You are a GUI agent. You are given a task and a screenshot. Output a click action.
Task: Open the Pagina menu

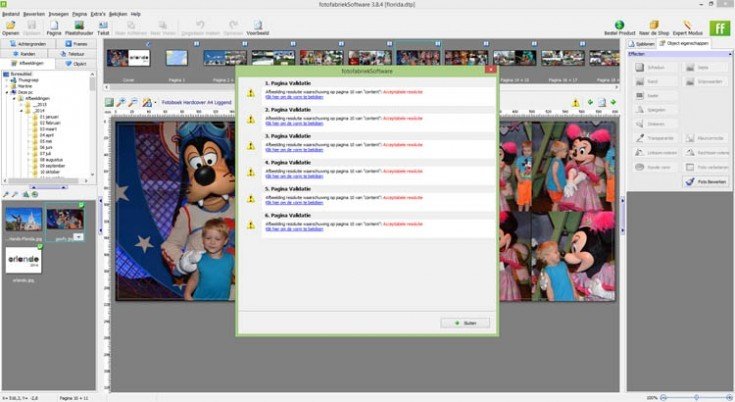coord(79,14)
